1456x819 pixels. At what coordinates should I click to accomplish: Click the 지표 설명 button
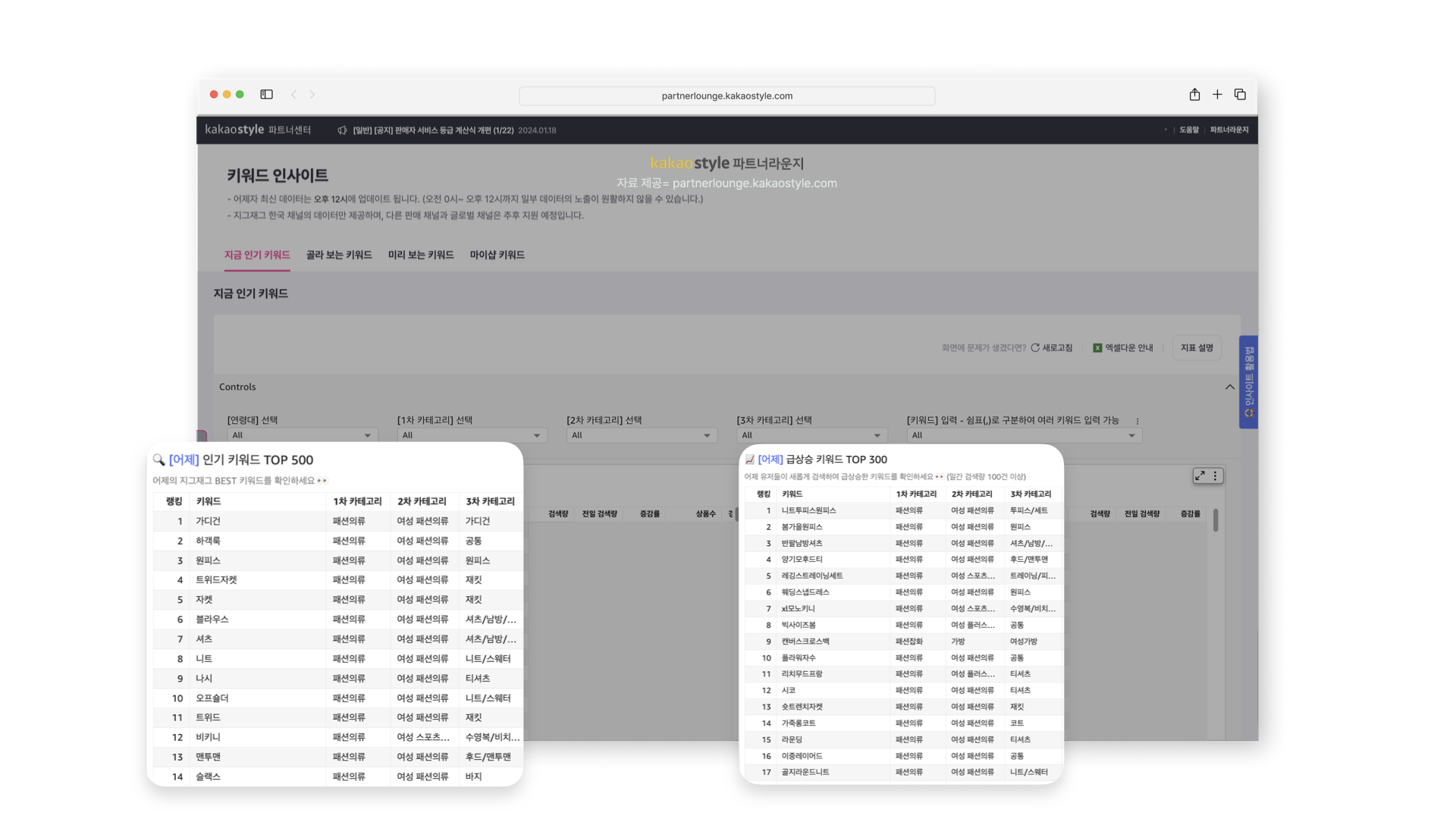[x=1197, y=348]
